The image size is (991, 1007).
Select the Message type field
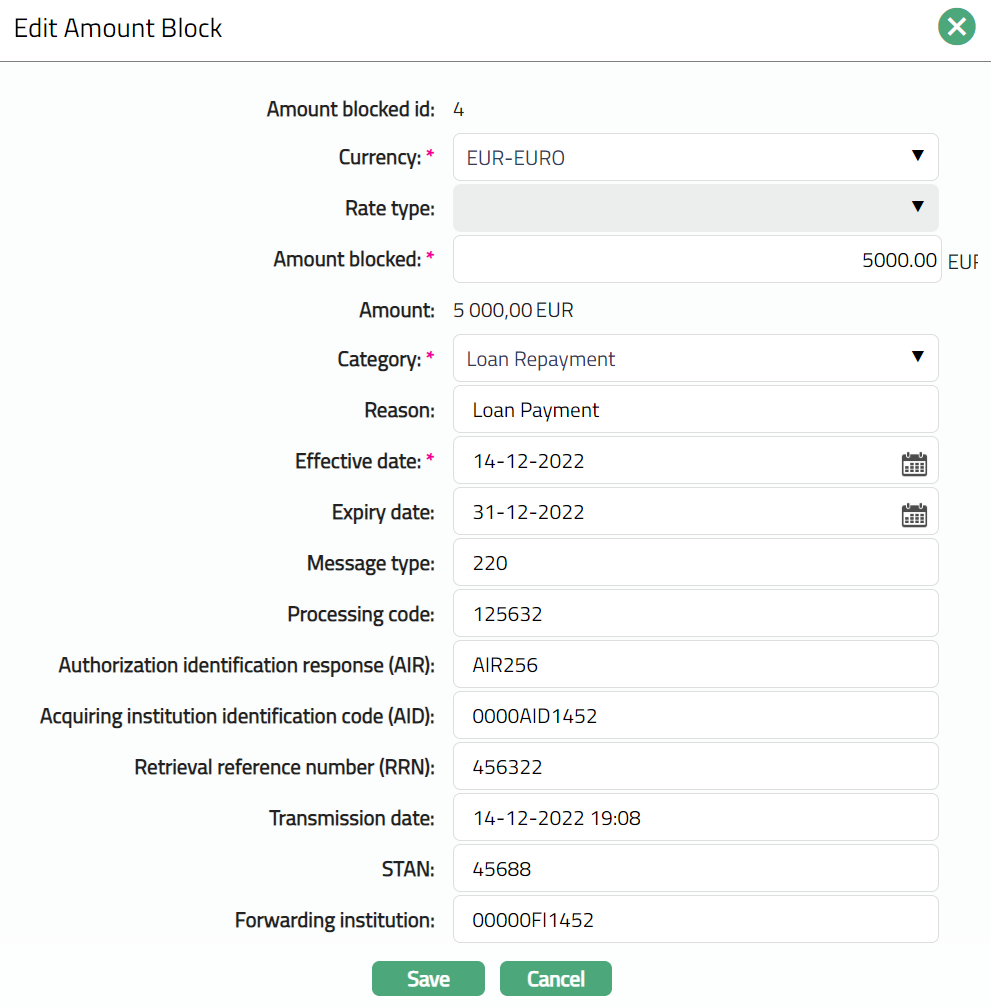695,563
